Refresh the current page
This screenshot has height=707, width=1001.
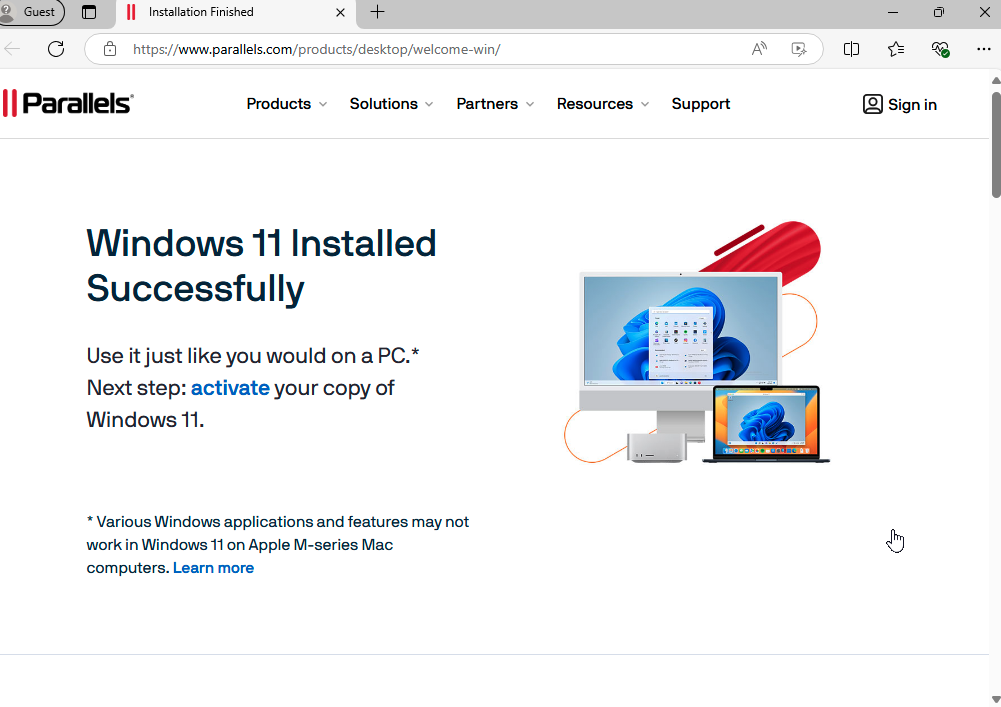[56, 48]
